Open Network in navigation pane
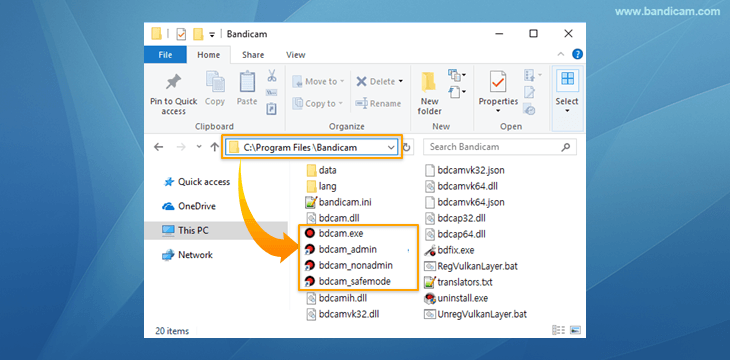The width and height of the screenshot is (730, 360). [x=187, y=255]
